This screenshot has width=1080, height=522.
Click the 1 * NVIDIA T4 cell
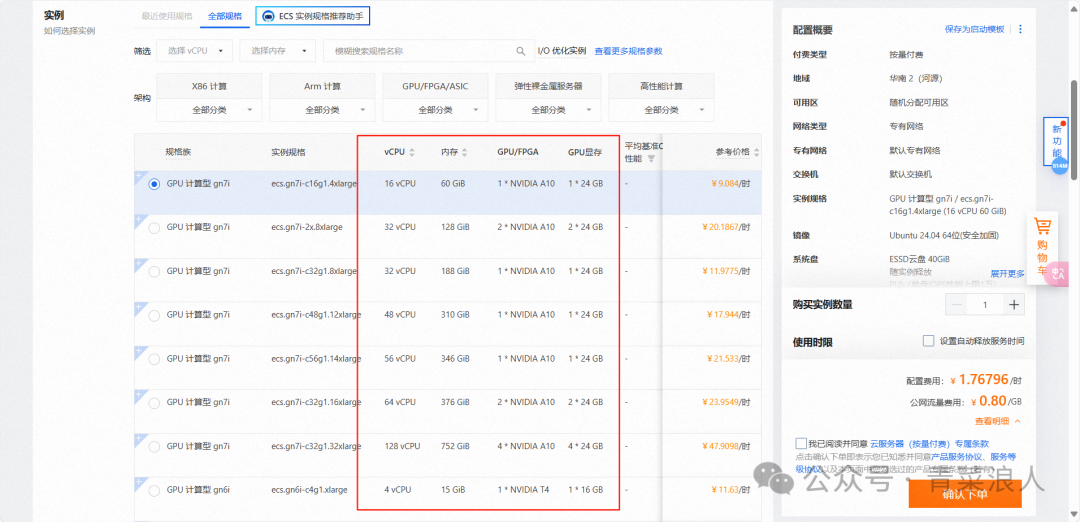pos(523,490)
